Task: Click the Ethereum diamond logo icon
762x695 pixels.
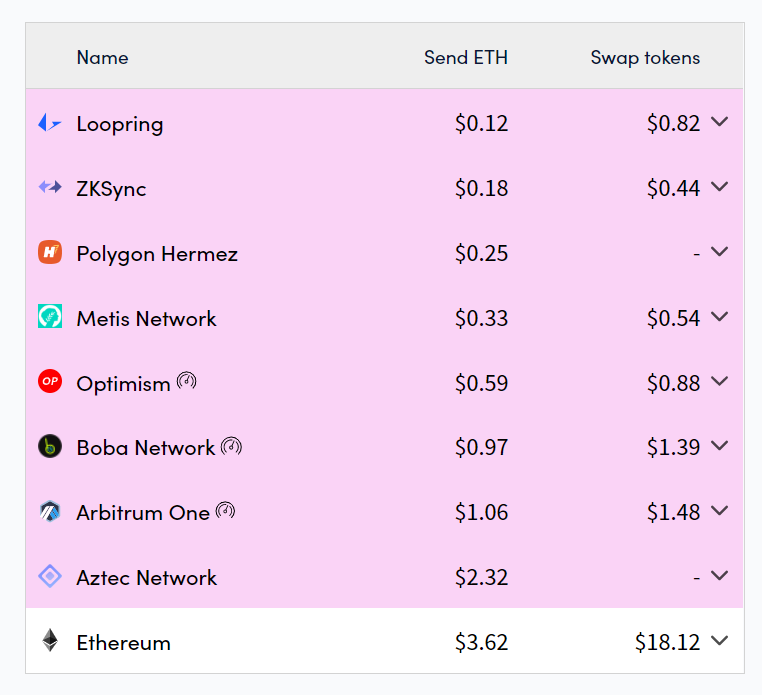Action: coord(50,641)
